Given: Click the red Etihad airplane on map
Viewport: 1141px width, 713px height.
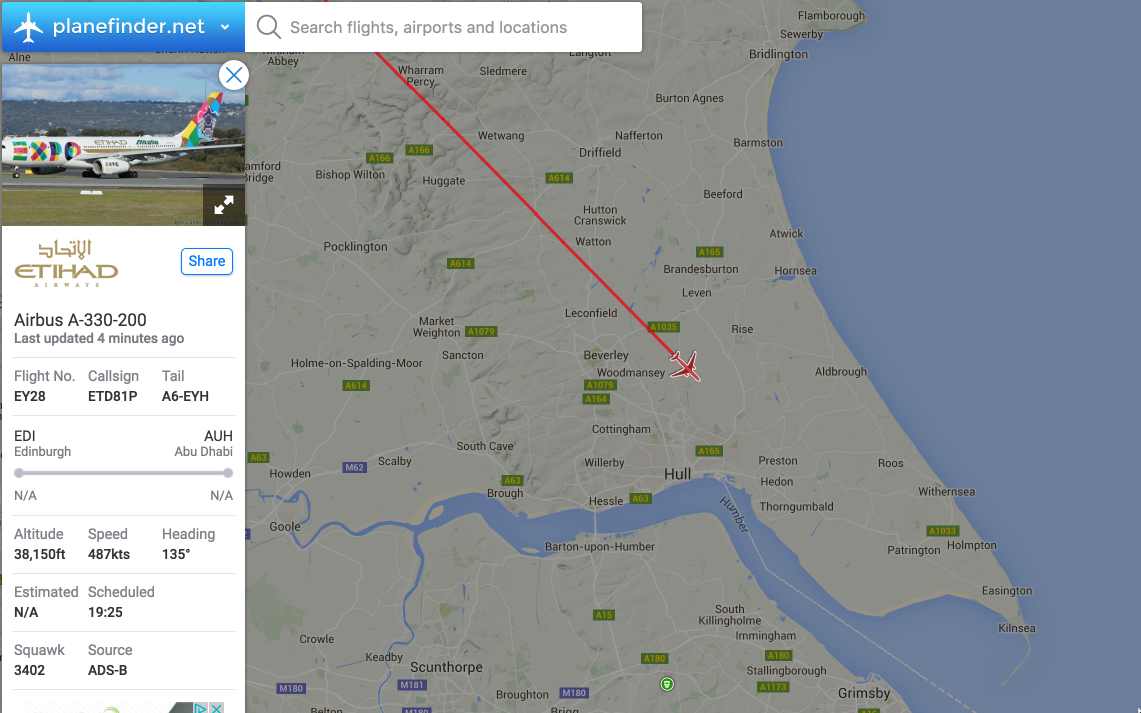Looking at the screenshot, I should 686,365.
